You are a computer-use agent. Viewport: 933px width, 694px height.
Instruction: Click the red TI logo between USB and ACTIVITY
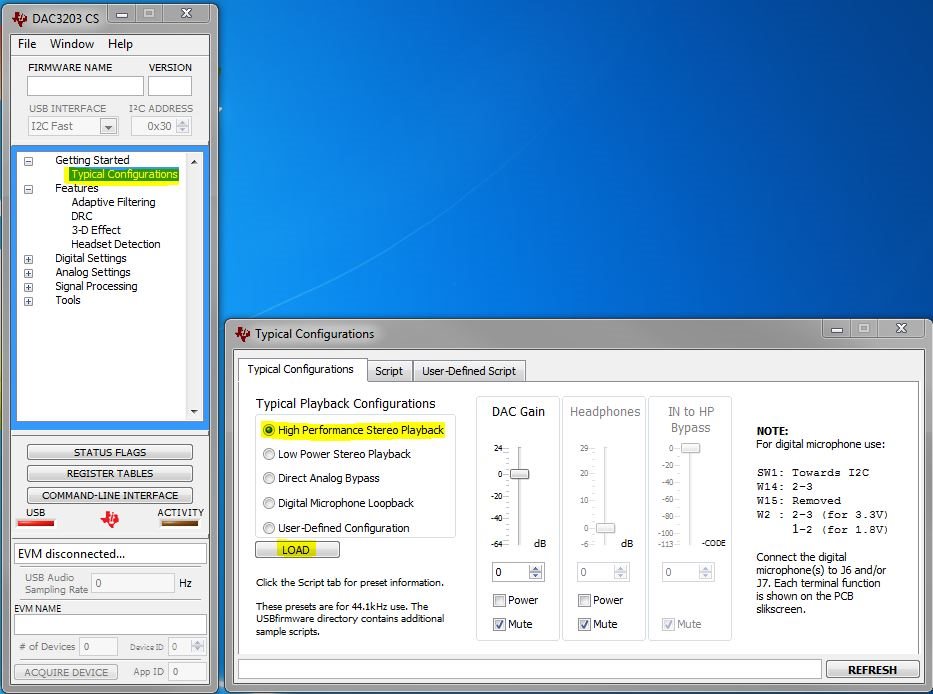(x=109, y=520)
